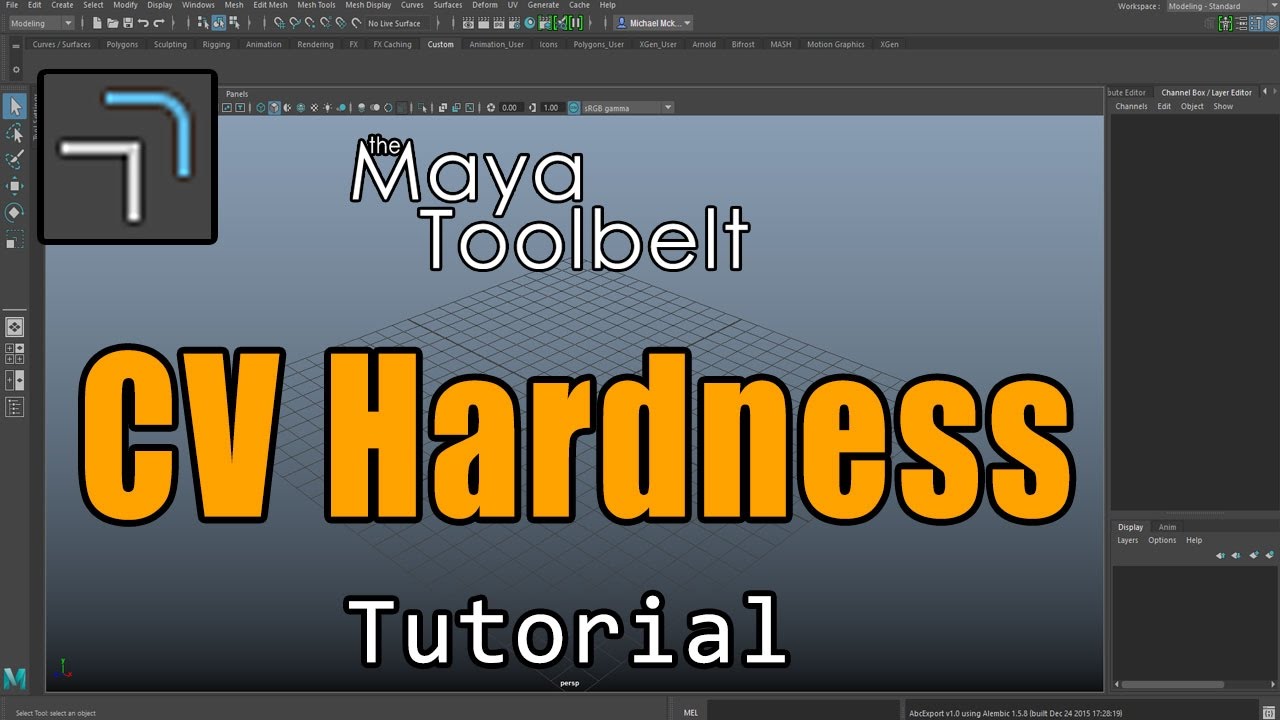
Task: Click the MEL command line input
Action: tap(803, 713)
